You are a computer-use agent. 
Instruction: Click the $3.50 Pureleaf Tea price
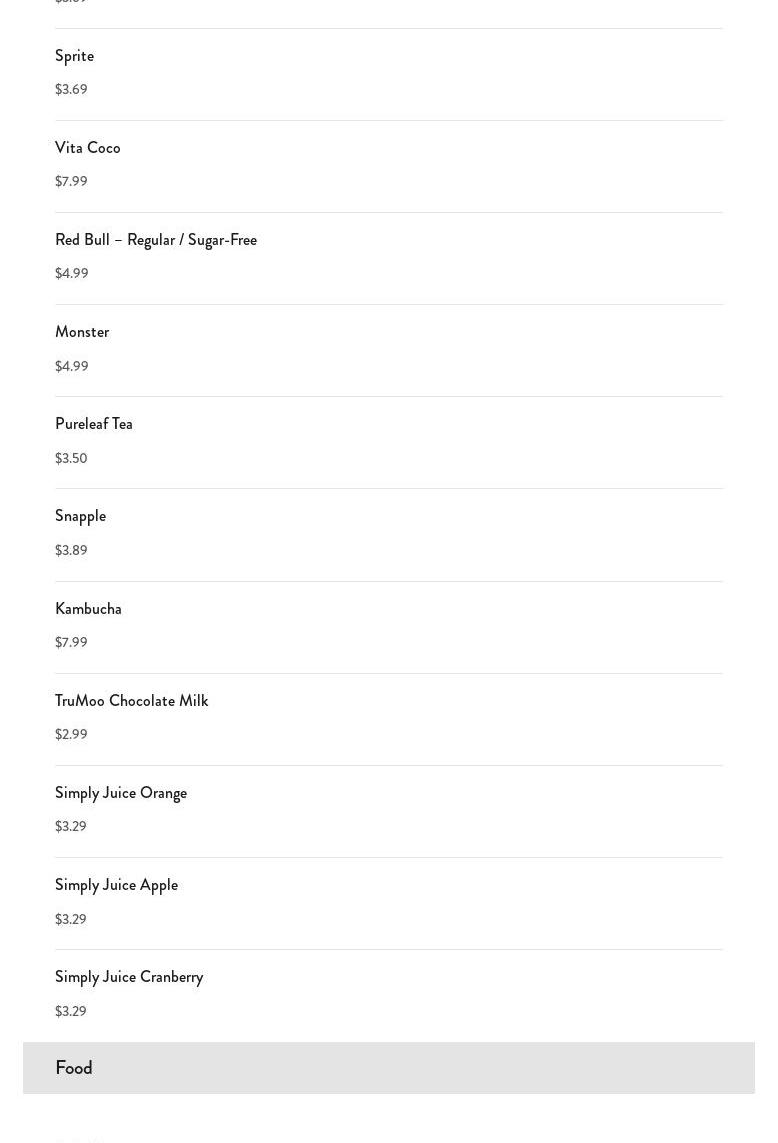tap(71, 458)
